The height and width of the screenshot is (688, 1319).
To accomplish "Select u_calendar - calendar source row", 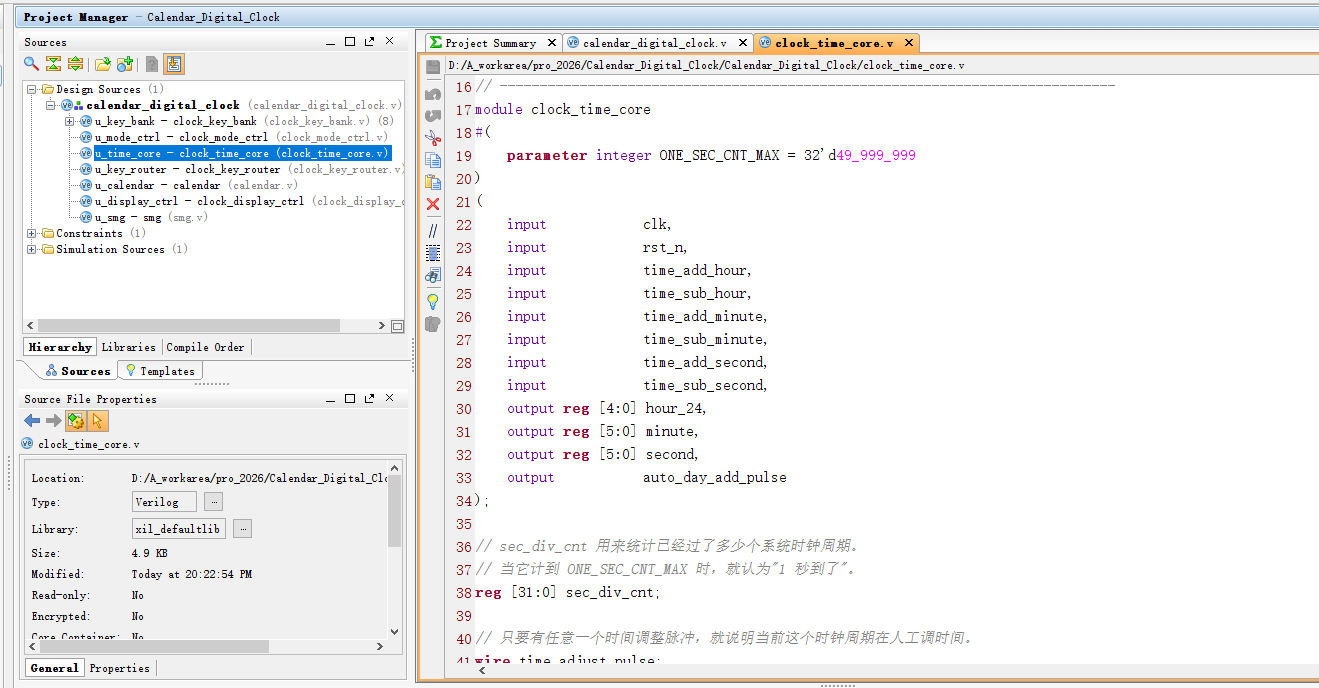I will click(x=189, y=185).
